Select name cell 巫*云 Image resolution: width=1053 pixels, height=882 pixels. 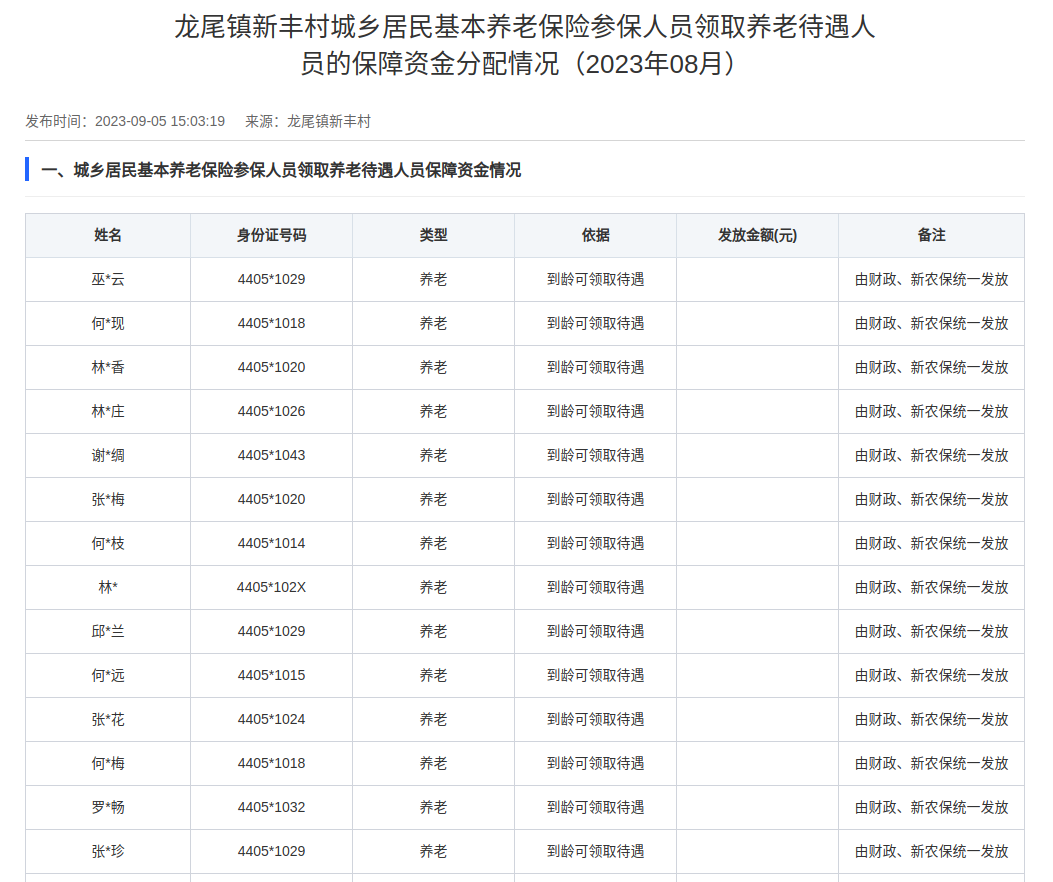pos(108,279)
